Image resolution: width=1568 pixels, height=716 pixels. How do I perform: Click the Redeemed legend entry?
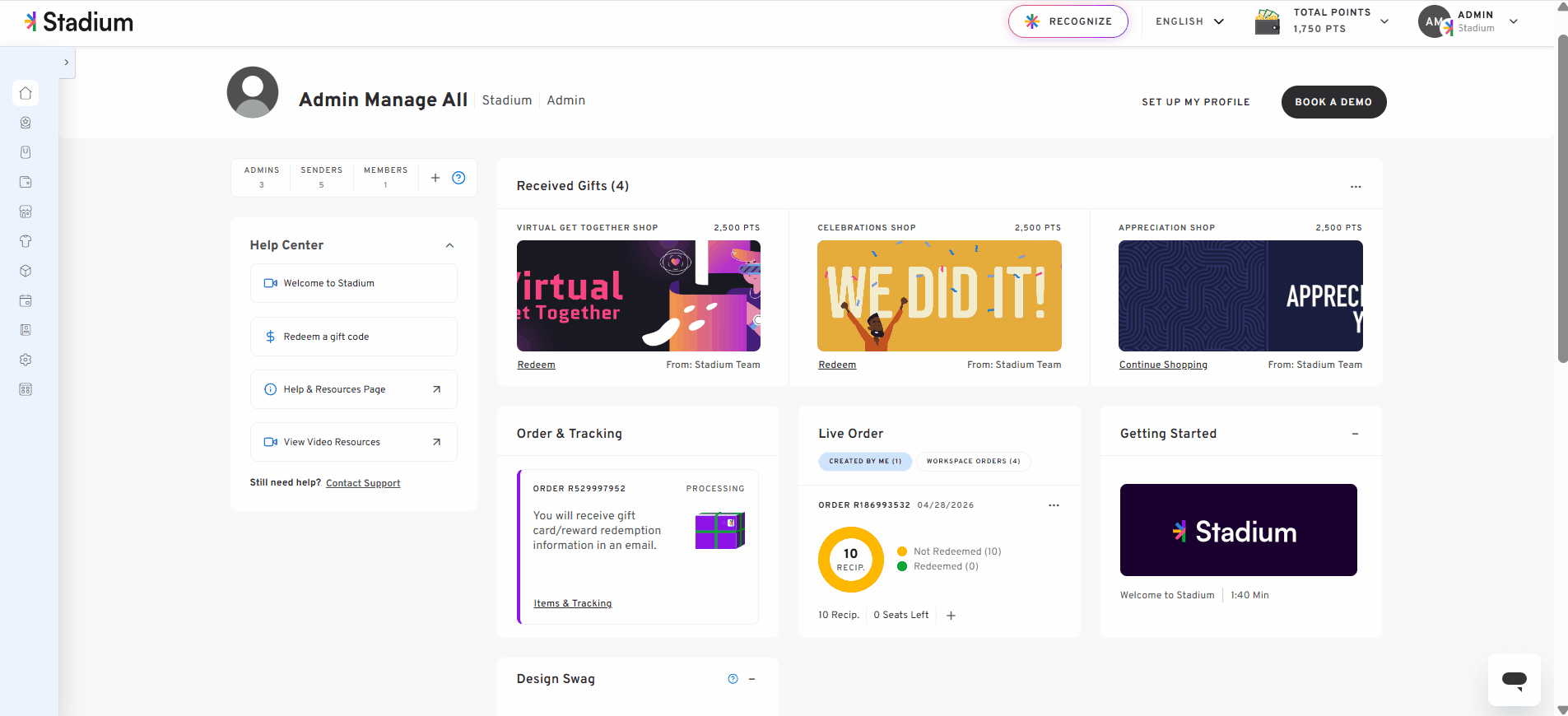point(938,566)
